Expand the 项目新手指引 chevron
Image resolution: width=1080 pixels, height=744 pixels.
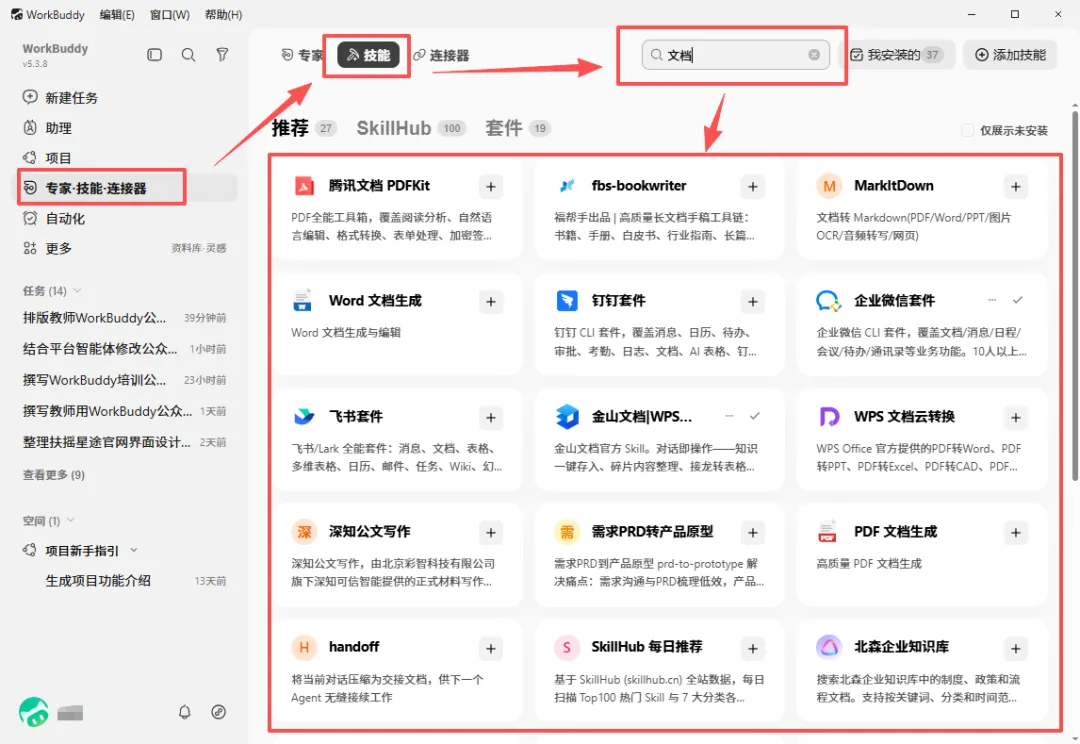click(134, 550)
